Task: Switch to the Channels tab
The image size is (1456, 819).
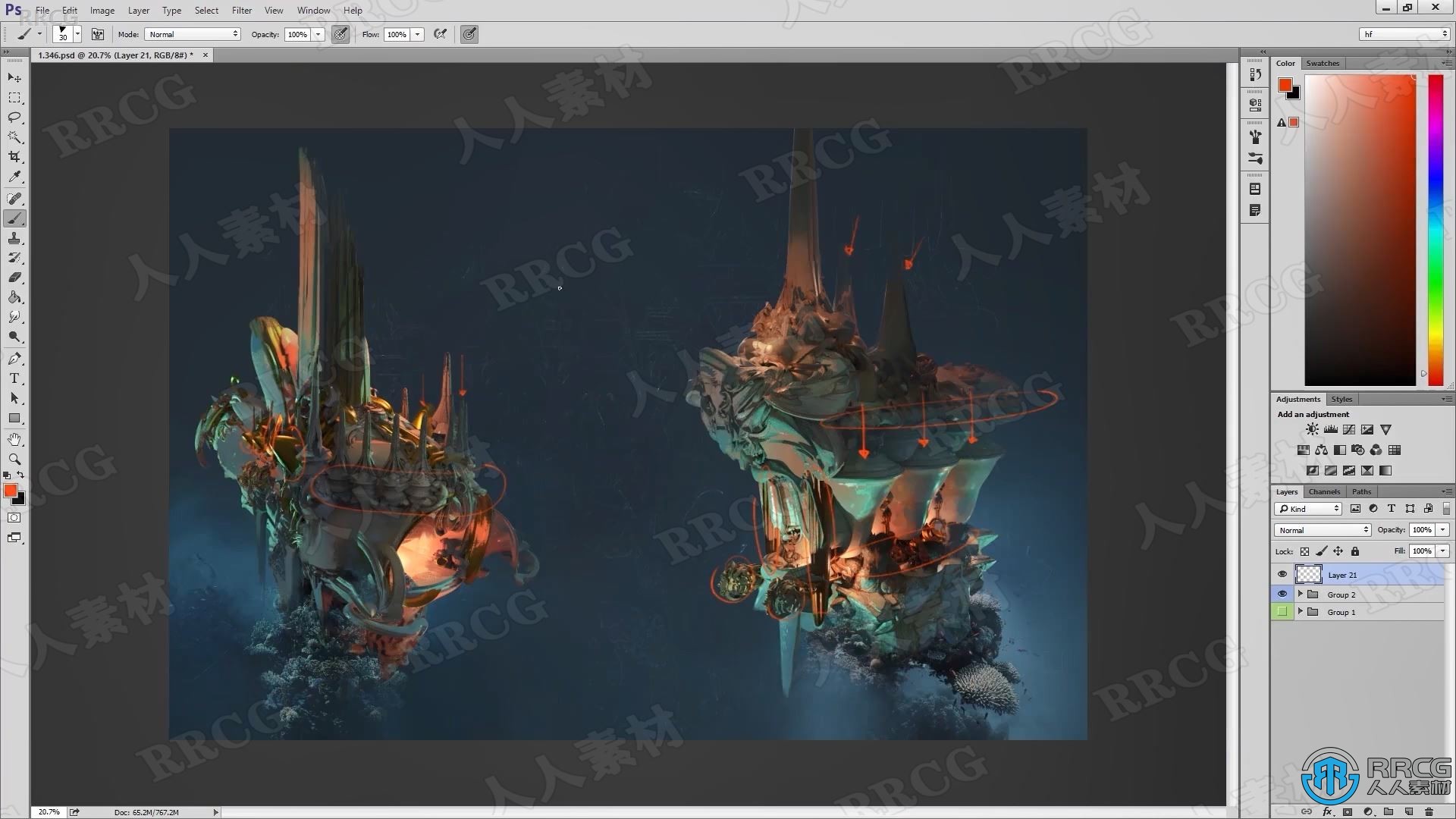Action: pyautogui.click(x=1324, y=491)
